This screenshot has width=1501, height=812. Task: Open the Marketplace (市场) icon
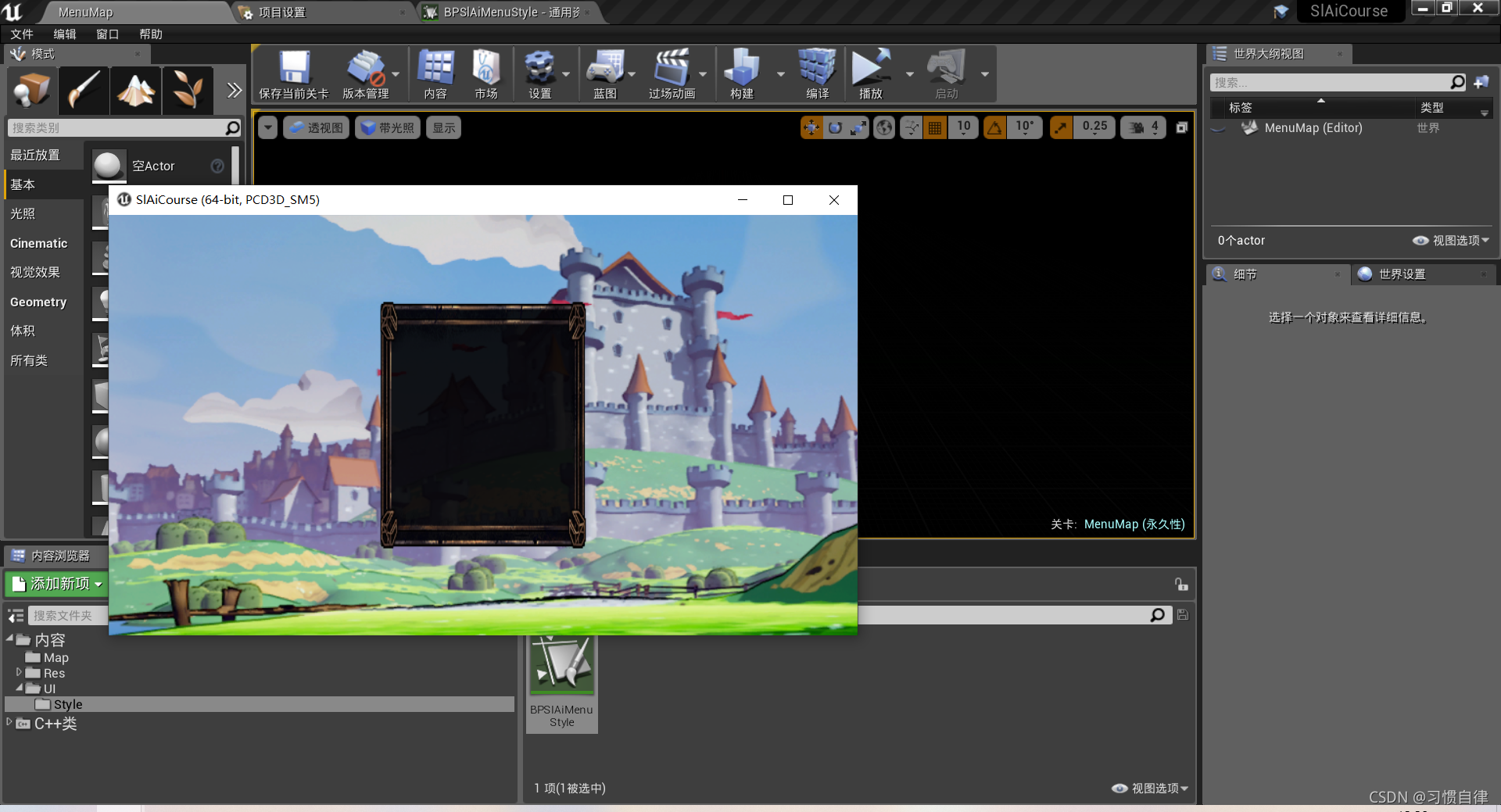[486, 74]
